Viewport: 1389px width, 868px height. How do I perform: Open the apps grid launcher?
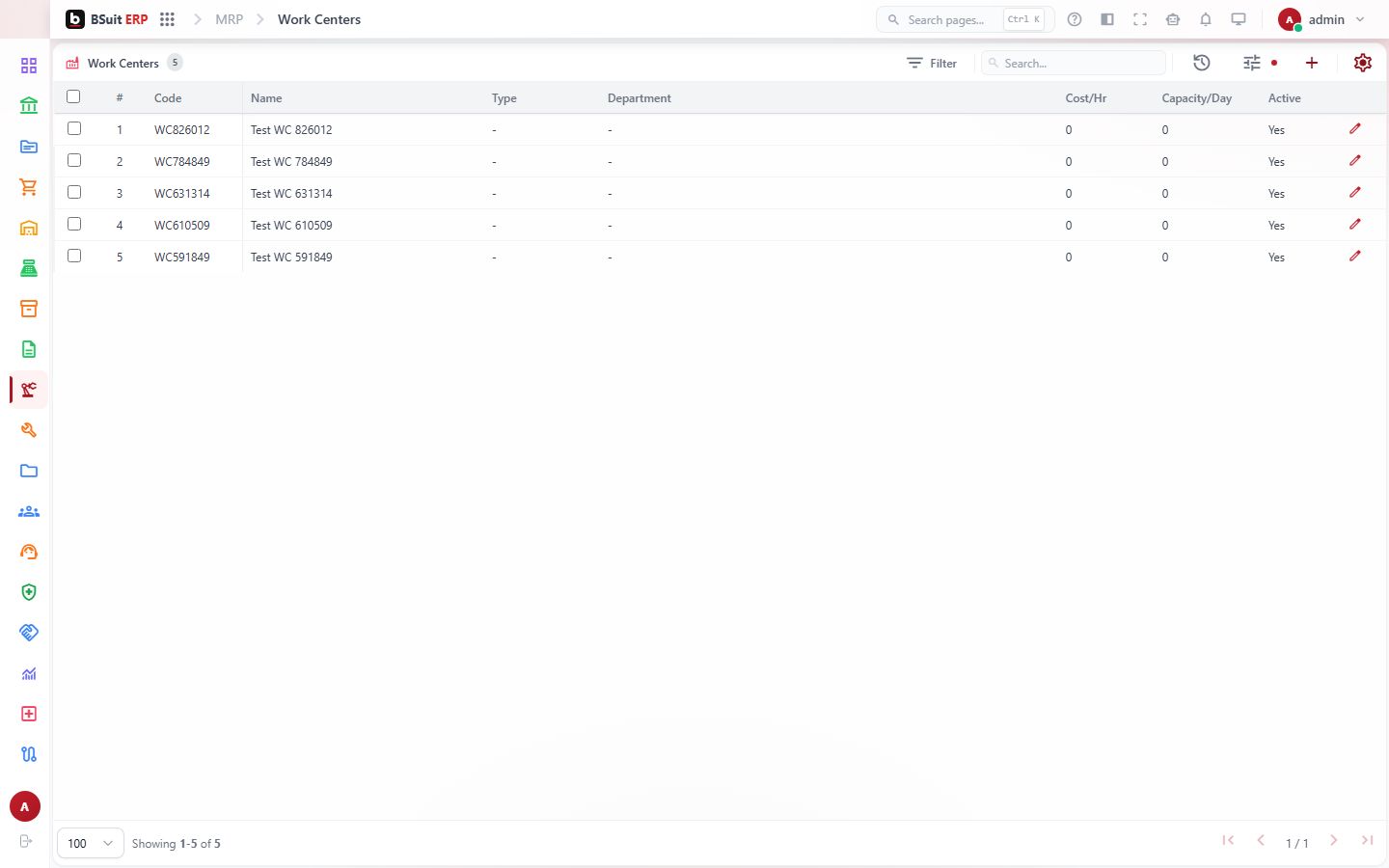point(167,19)
